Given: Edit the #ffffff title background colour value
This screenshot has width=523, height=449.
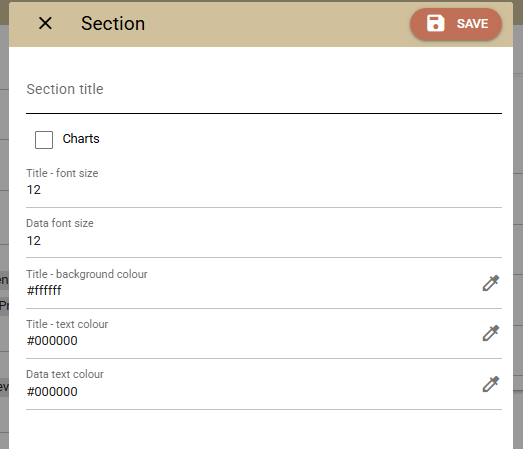Looking at the screenshot, I should (x=44, y=291).
